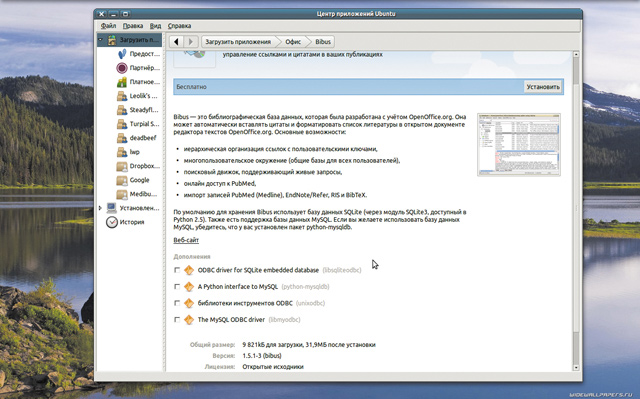Click version text 1.5.1-3 (bibus)

coord(262,356)
